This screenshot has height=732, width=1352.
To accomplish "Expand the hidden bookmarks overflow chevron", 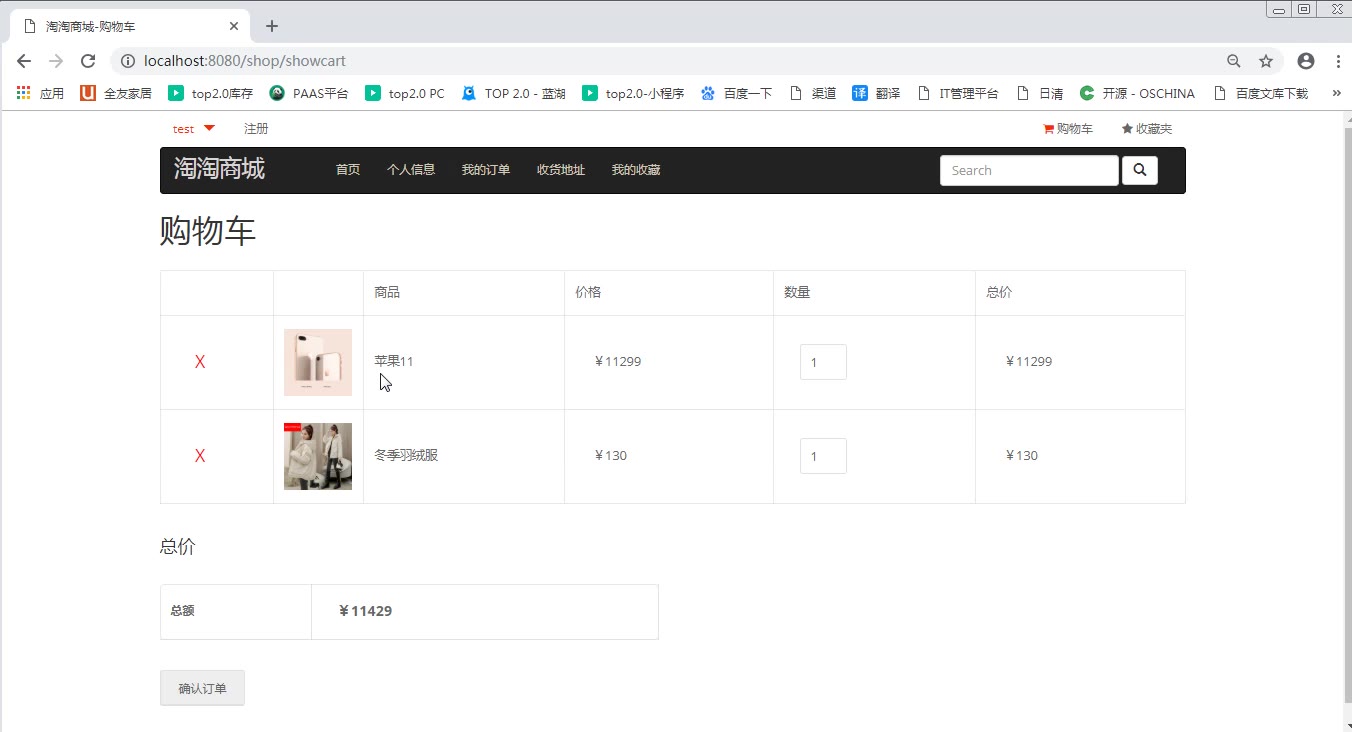I will tap(1336, 93).
